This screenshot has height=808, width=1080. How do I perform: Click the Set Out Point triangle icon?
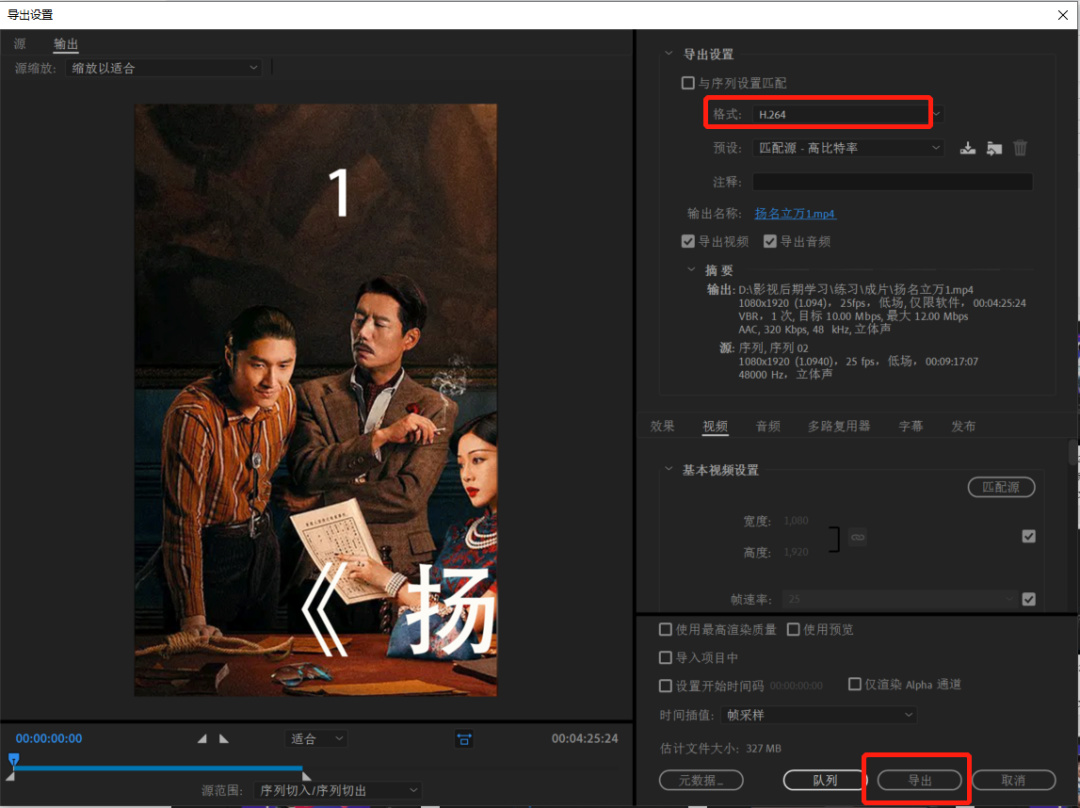224,739
